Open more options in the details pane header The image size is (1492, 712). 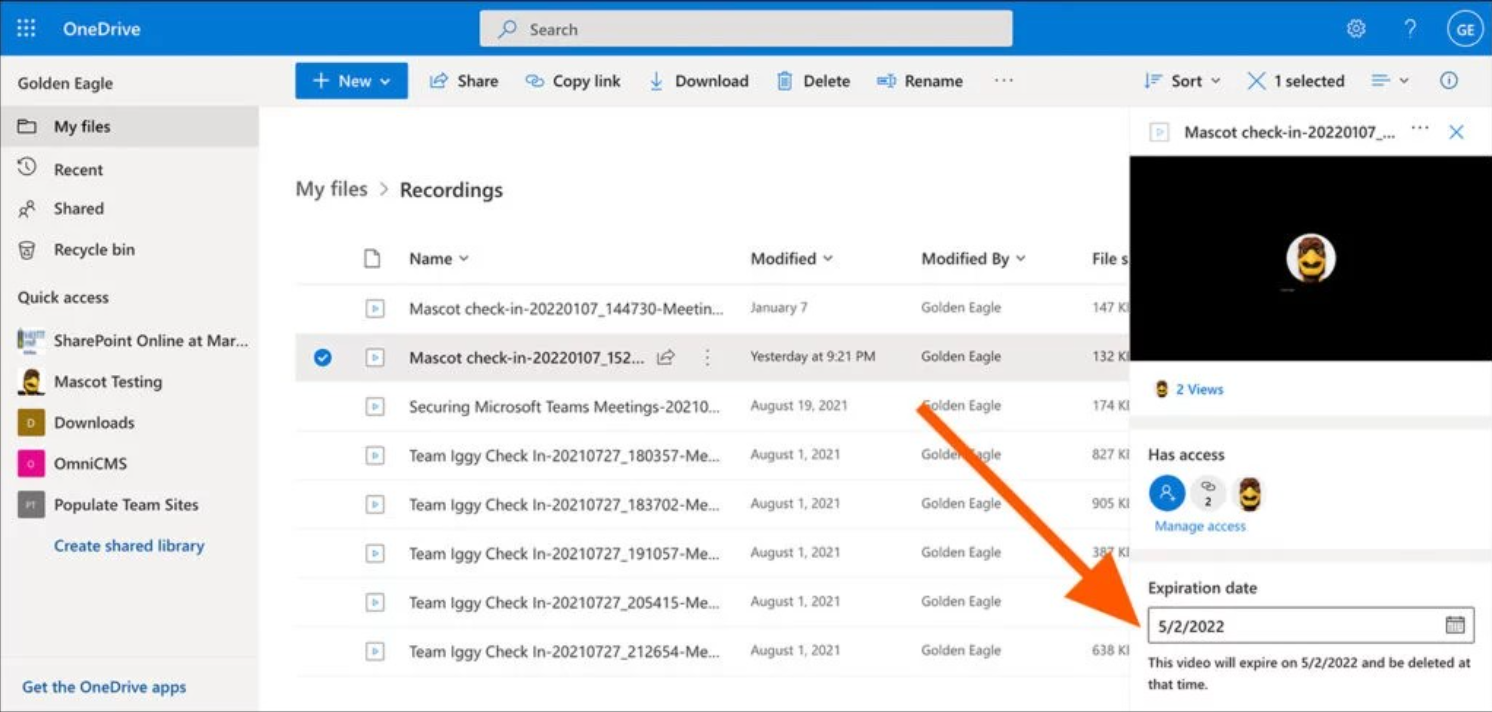(x=1420, y=130)
